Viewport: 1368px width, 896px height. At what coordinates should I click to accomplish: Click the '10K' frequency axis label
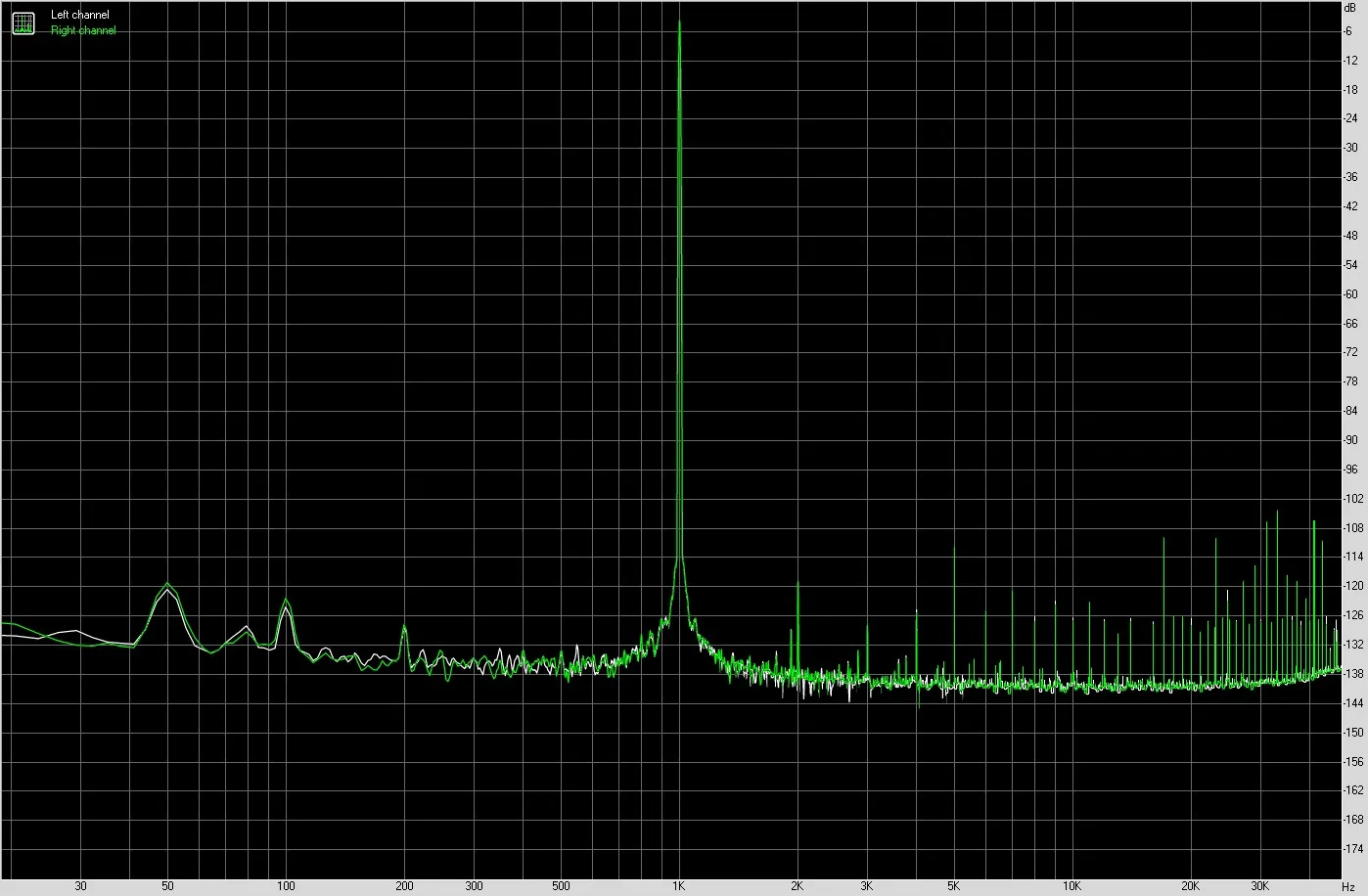pyautogui.click(x=1072, y=886)
